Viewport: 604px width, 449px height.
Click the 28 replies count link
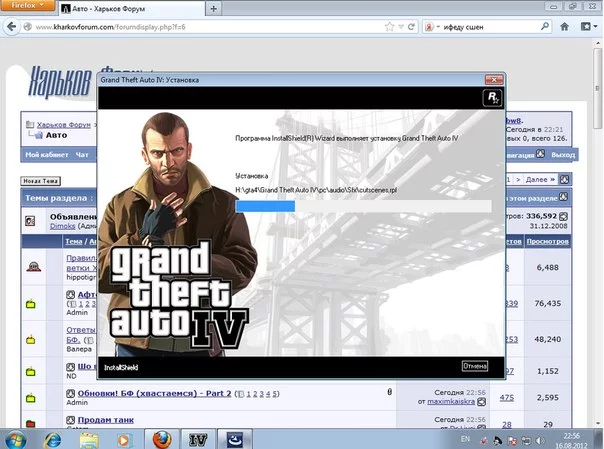pyautogui.click(x=507, y=424)
